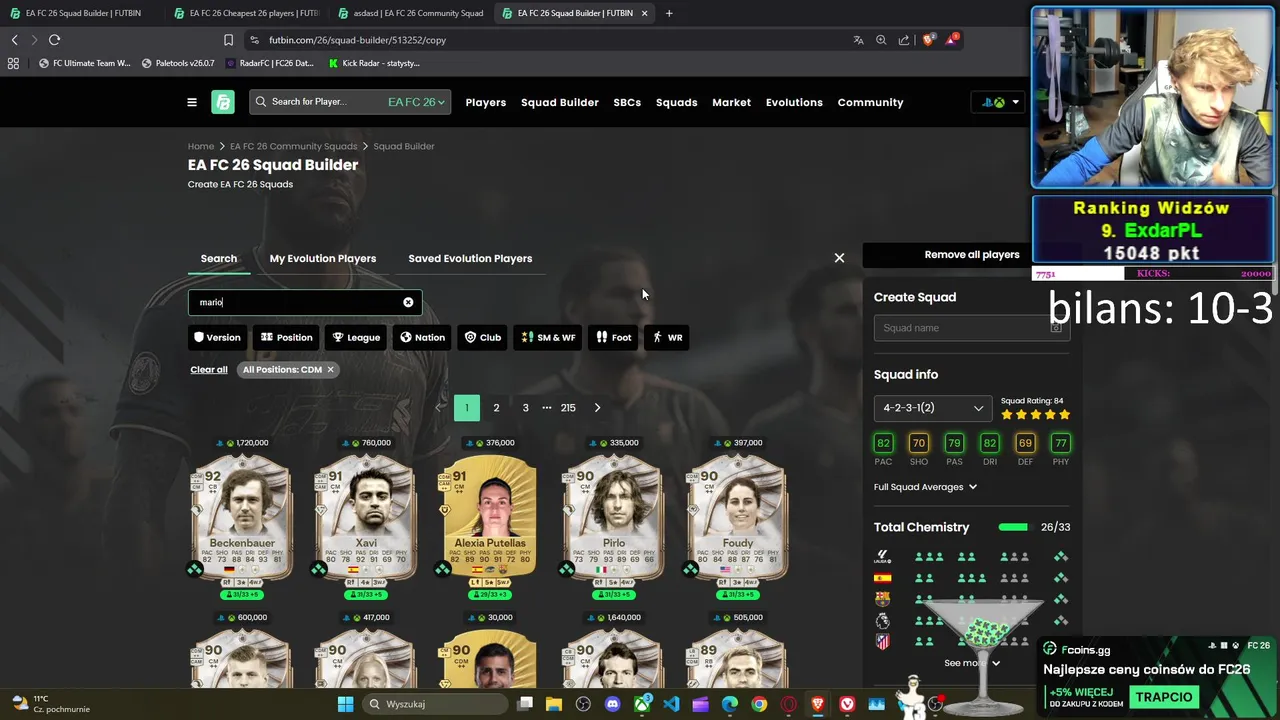Open the SM & WF filter
Viewport: 1280px width, 720px height.
(x=548, y=337)
